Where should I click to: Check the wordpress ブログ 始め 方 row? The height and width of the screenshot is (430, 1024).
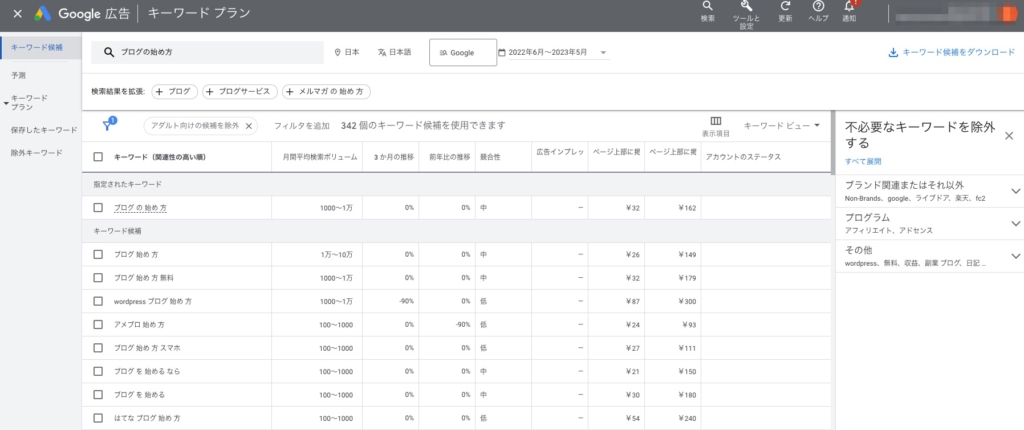tap(98, 301)
